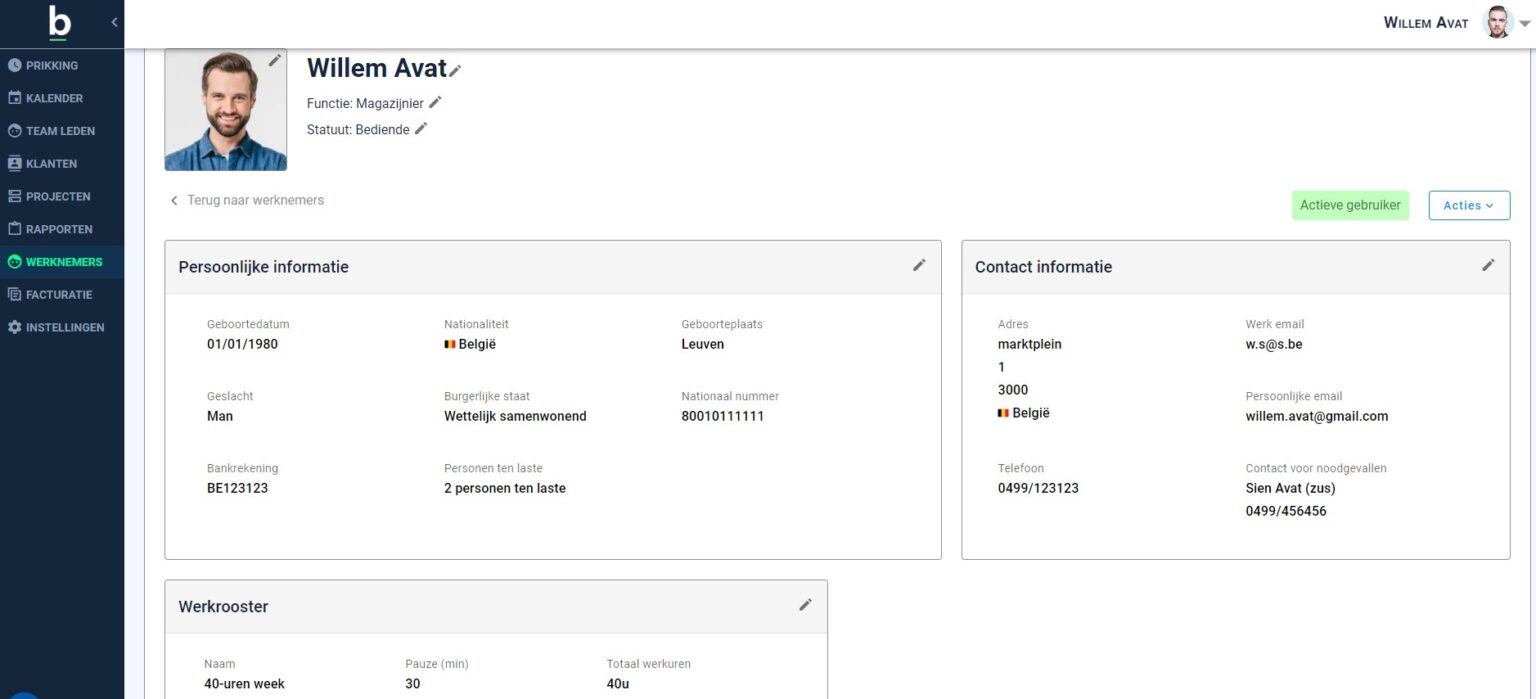Edit the Persoonlijke informatie section with the pencil icon

(919, 265)
